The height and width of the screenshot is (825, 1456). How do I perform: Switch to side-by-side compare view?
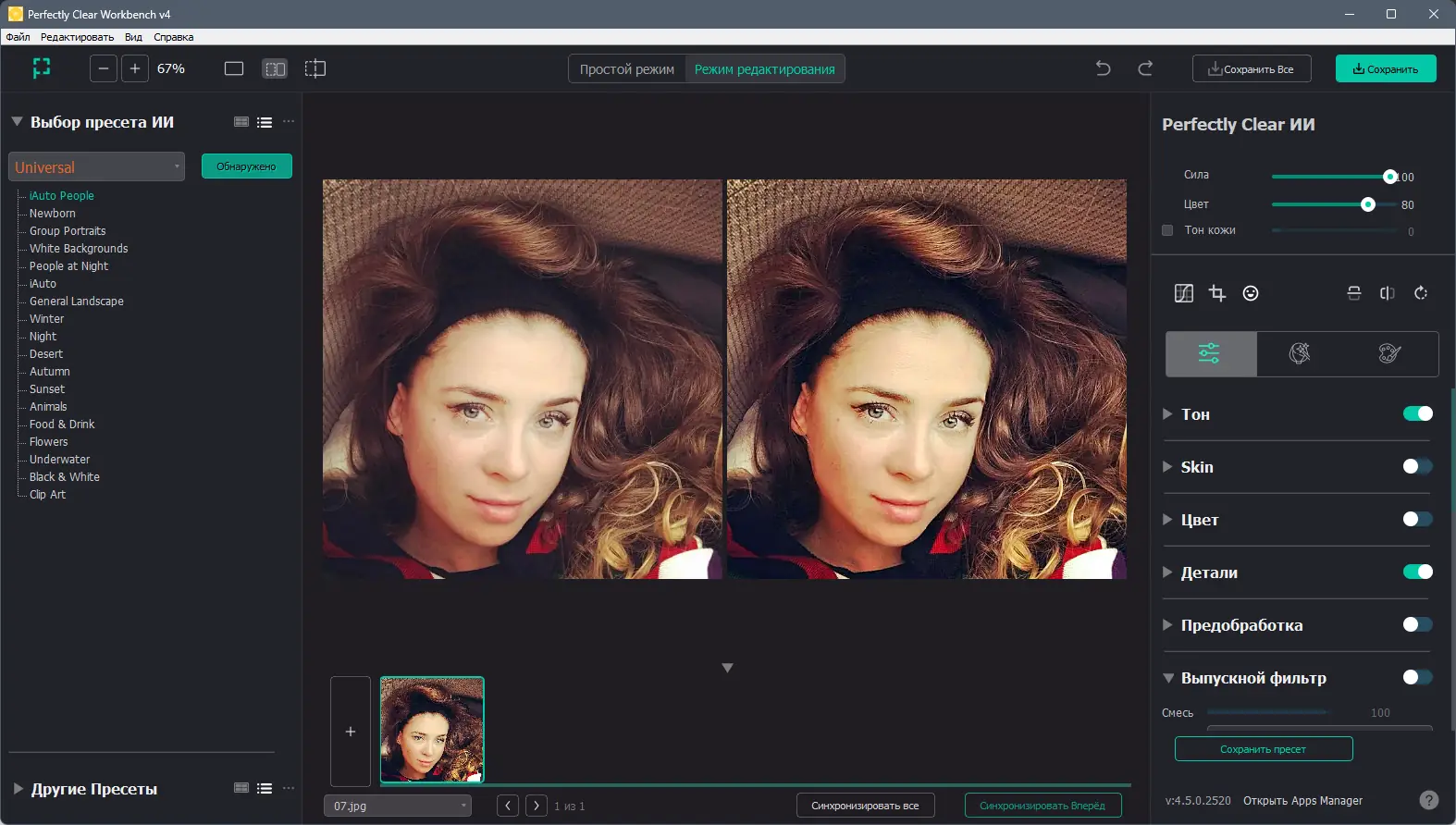[275, 68]
